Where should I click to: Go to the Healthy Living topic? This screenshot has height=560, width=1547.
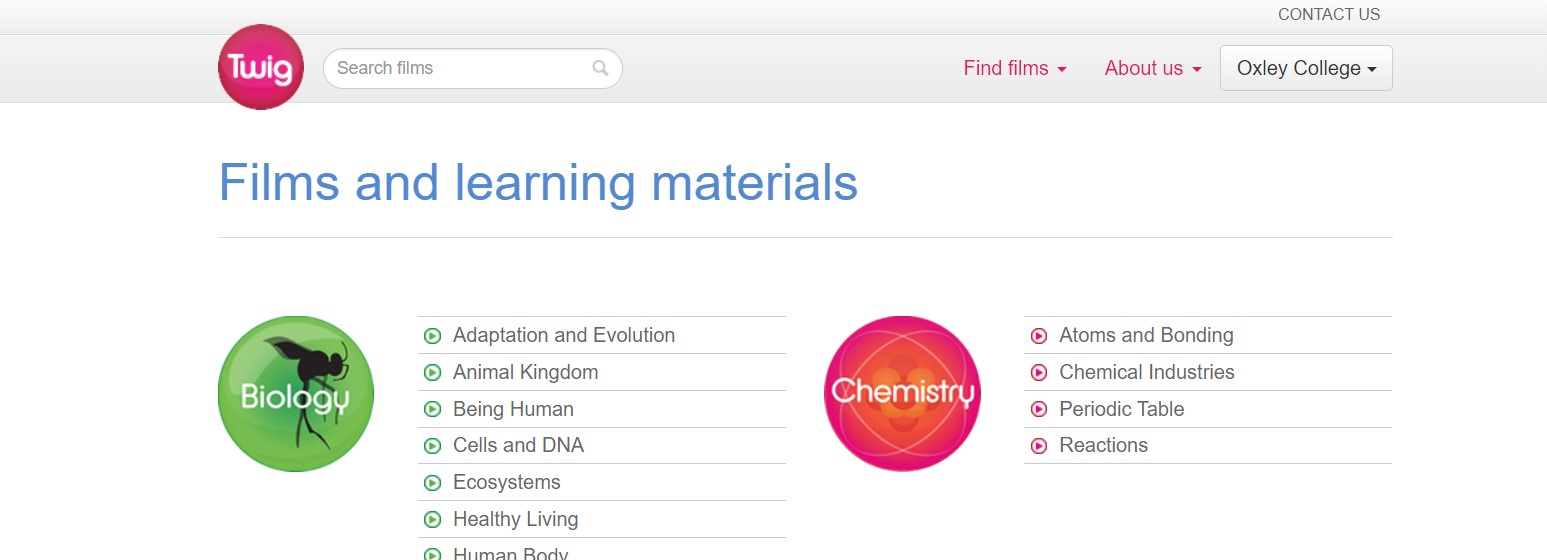coord(515,519)
